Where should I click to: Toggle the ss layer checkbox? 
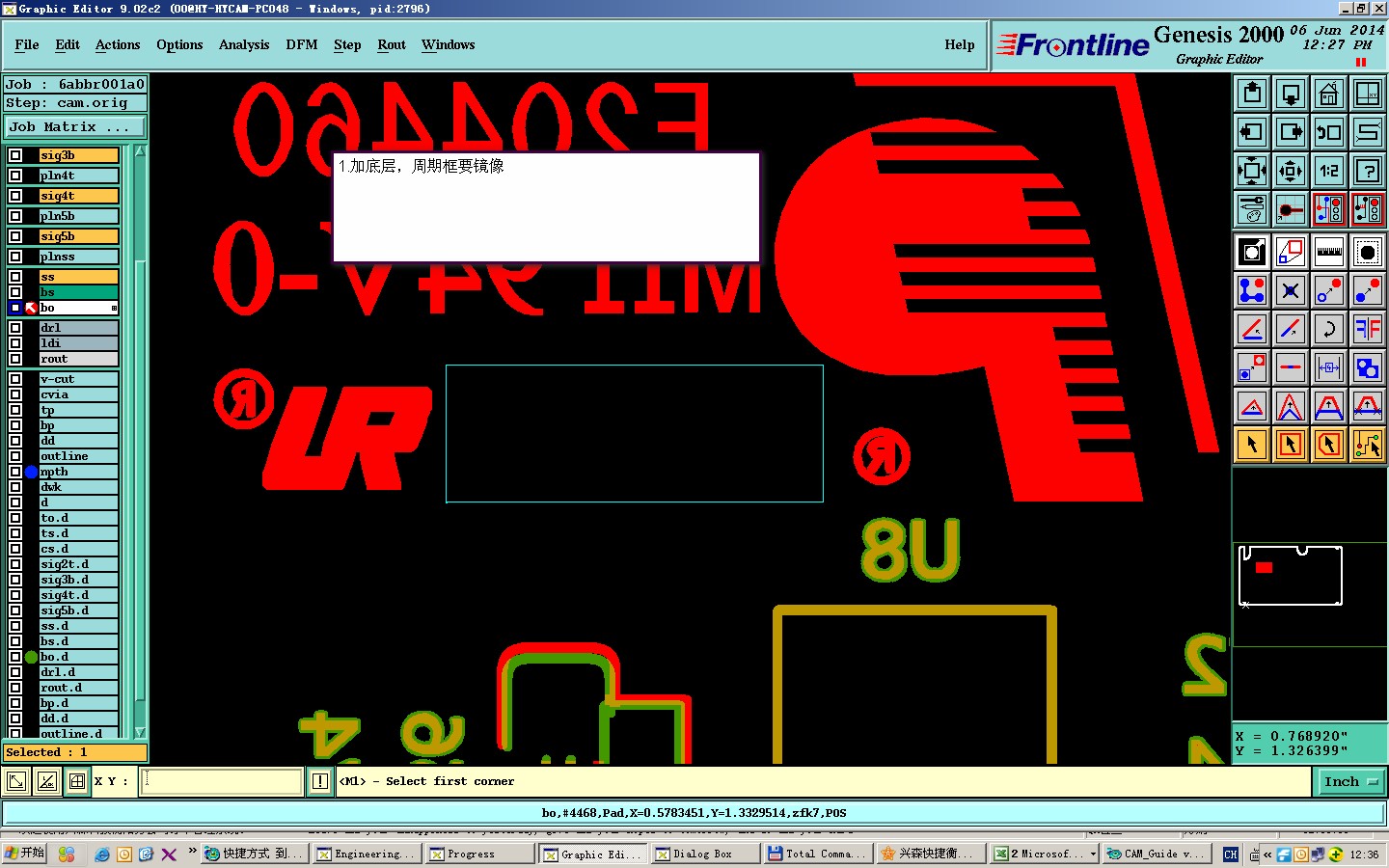15,277
